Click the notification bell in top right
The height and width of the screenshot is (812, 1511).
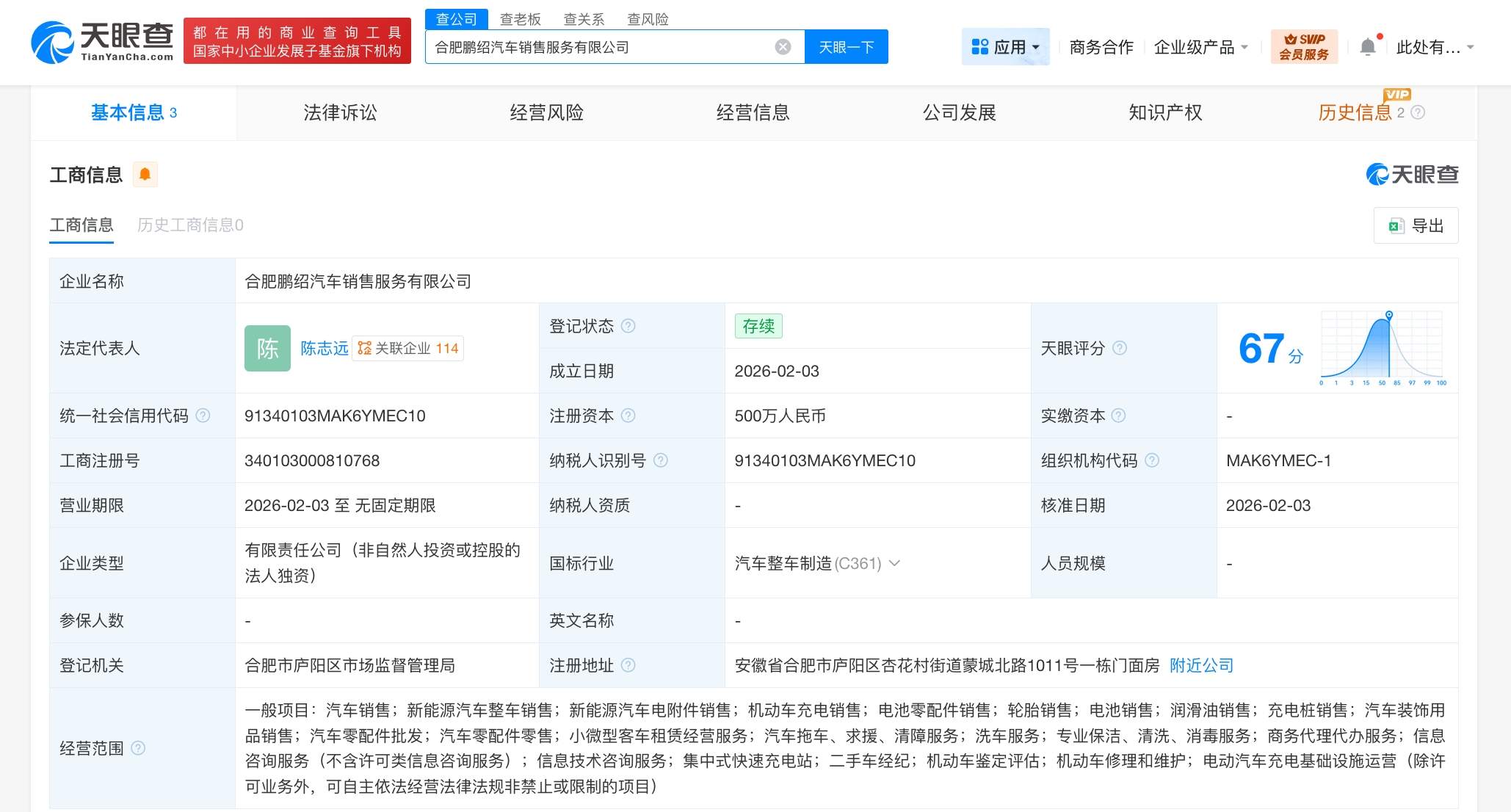pyautogui.click(x=1368, y=46)
